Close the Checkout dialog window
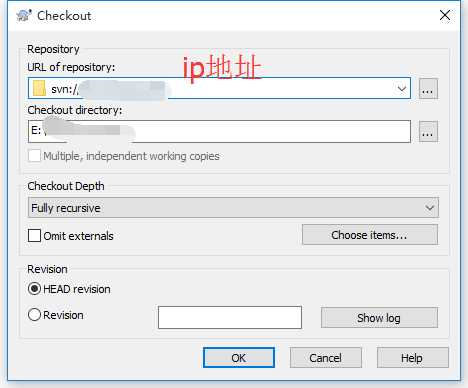 445,15
